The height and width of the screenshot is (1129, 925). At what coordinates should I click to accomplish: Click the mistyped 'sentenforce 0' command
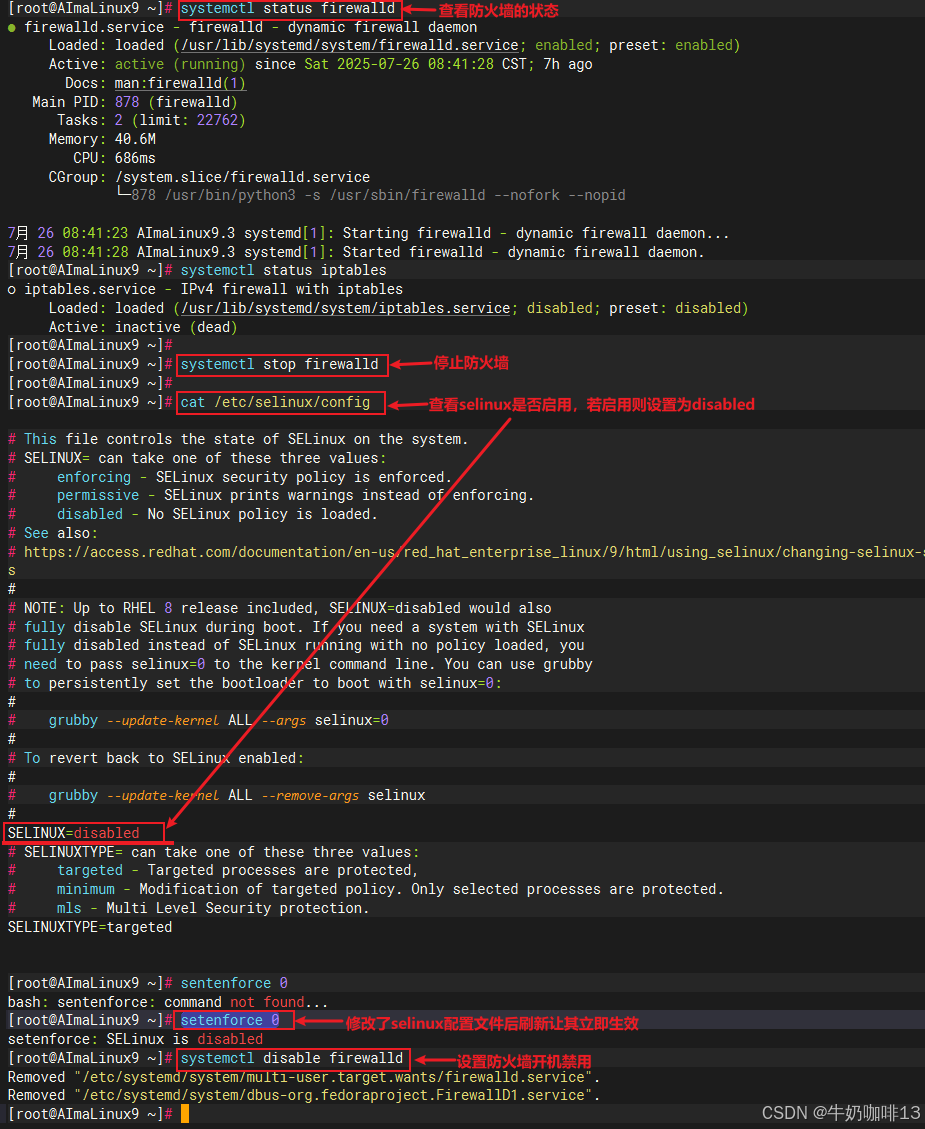coord(234,983)
